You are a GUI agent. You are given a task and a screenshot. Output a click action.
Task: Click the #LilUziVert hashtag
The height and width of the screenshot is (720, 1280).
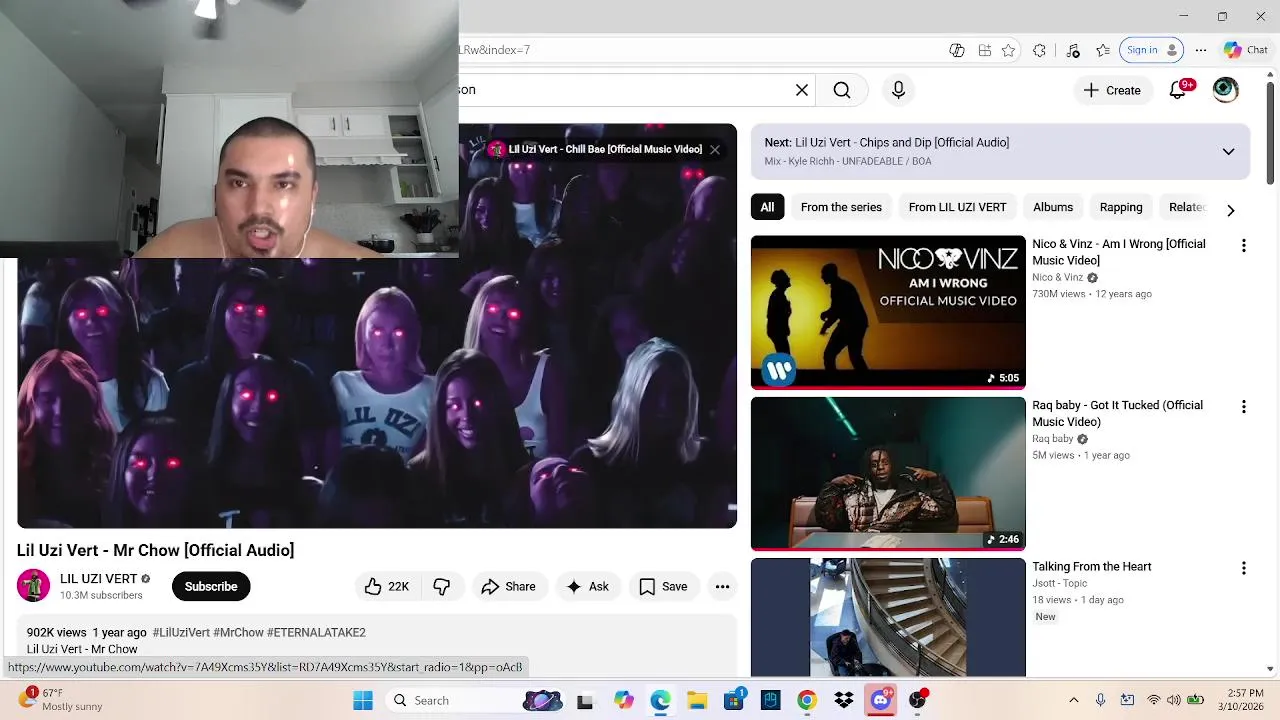click(181, 633)
